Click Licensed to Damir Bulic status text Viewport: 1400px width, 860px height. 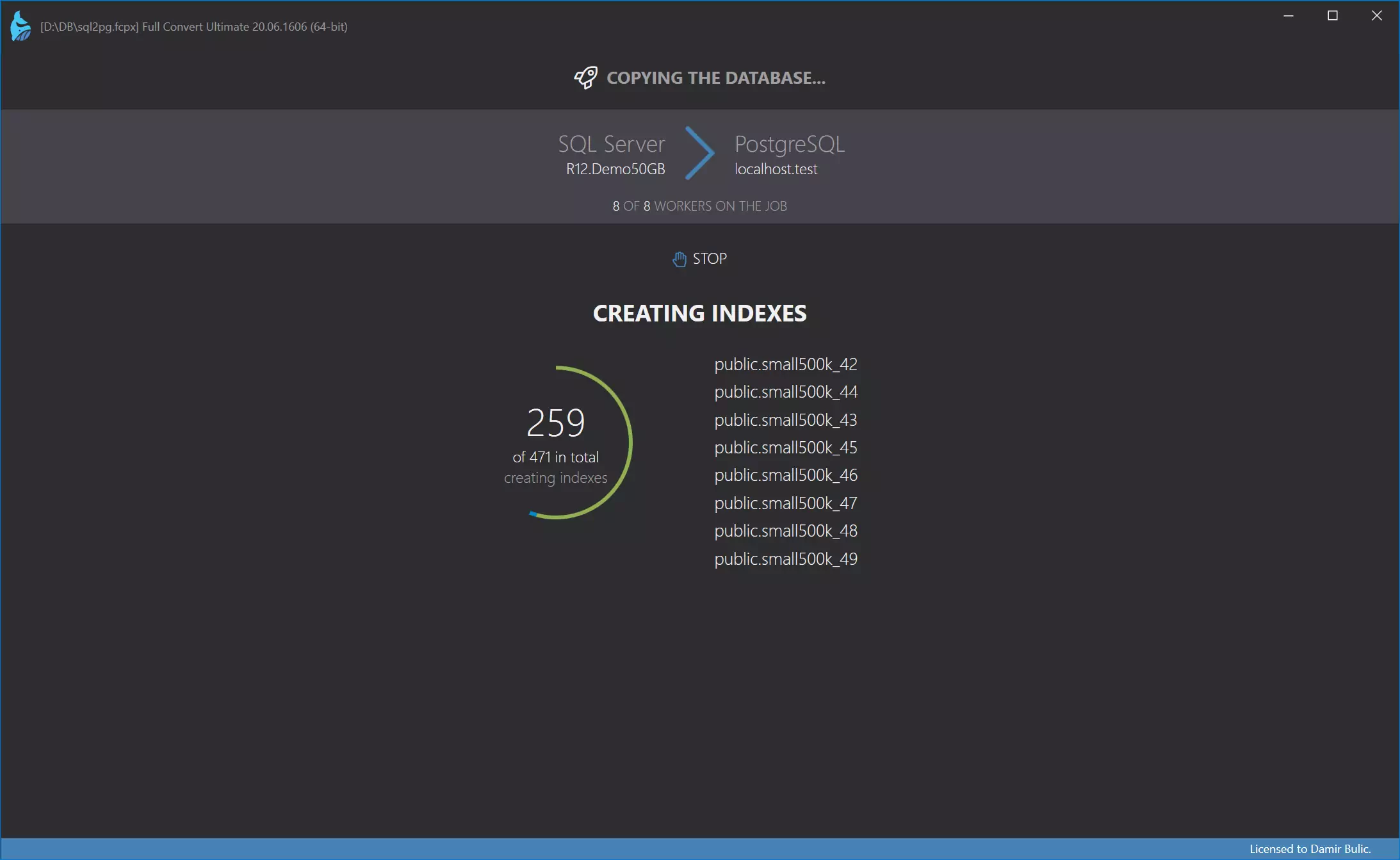point(1310,848)
